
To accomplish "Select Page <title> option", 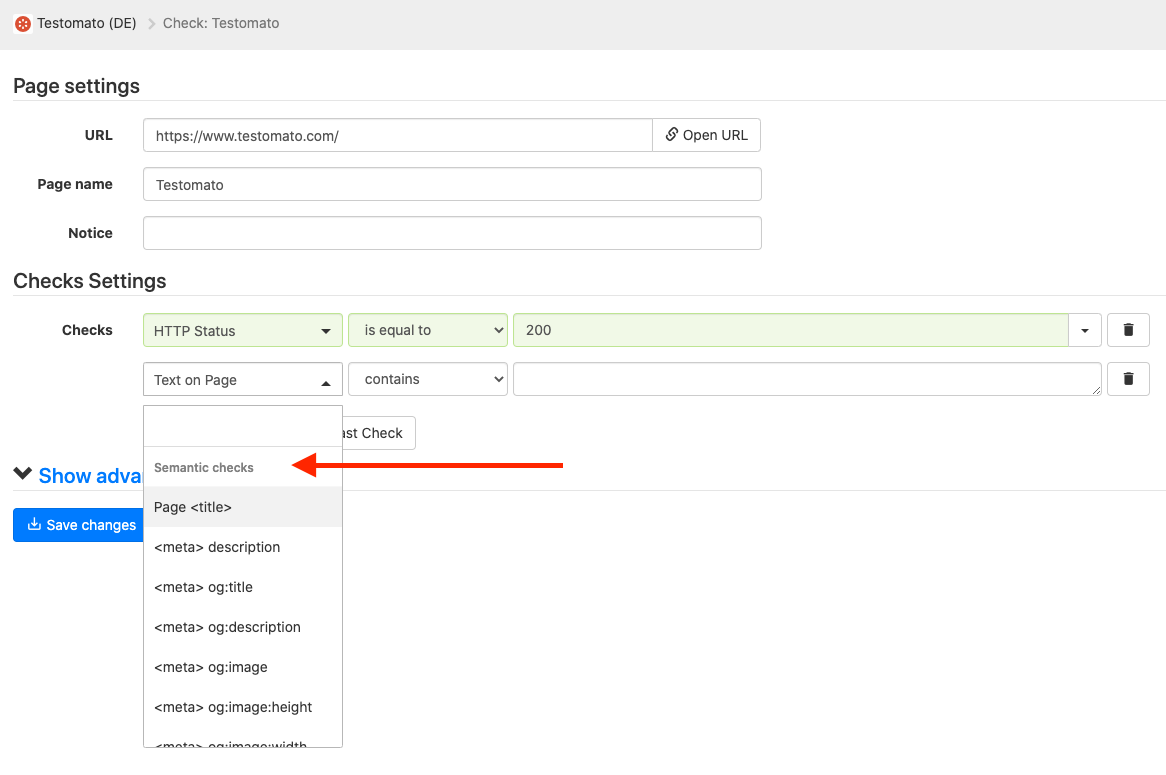I will (x=242, y=507).
